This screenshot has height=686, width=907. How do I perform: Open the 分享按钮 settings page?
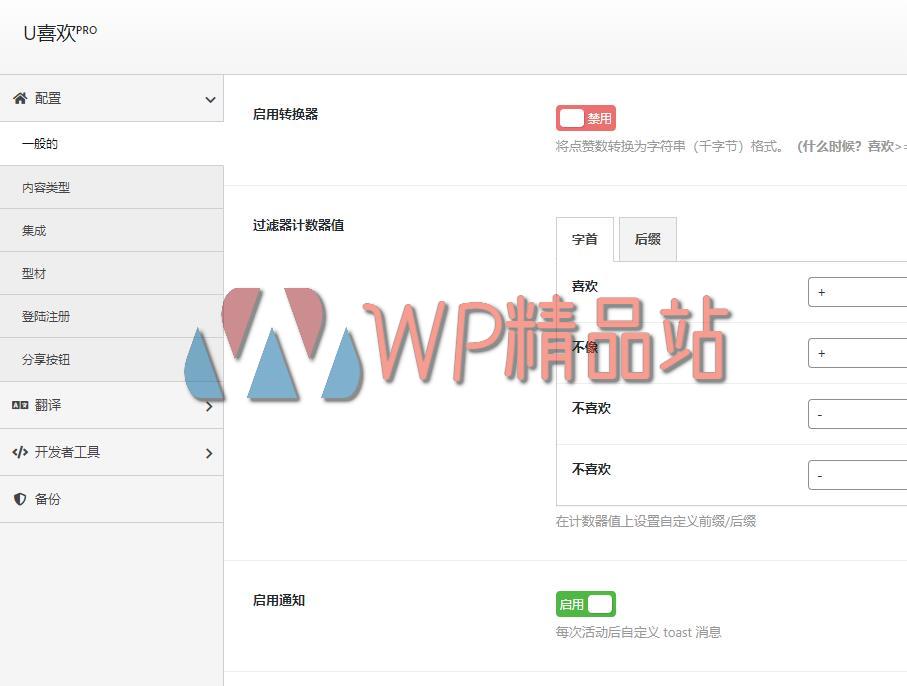[x=45, y=359]
